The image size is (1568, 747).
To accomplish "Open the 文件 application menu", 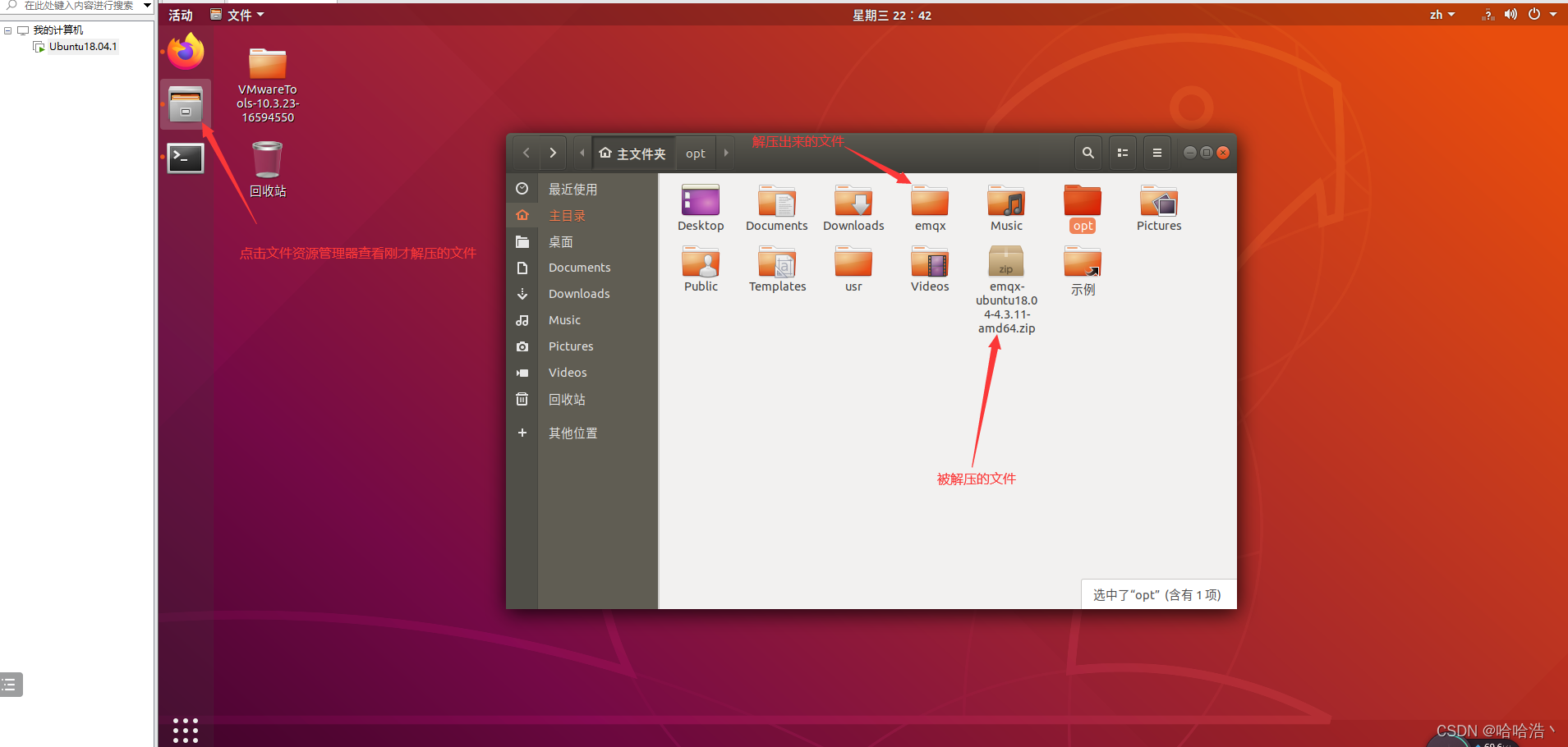I will [x=238, y=15].
